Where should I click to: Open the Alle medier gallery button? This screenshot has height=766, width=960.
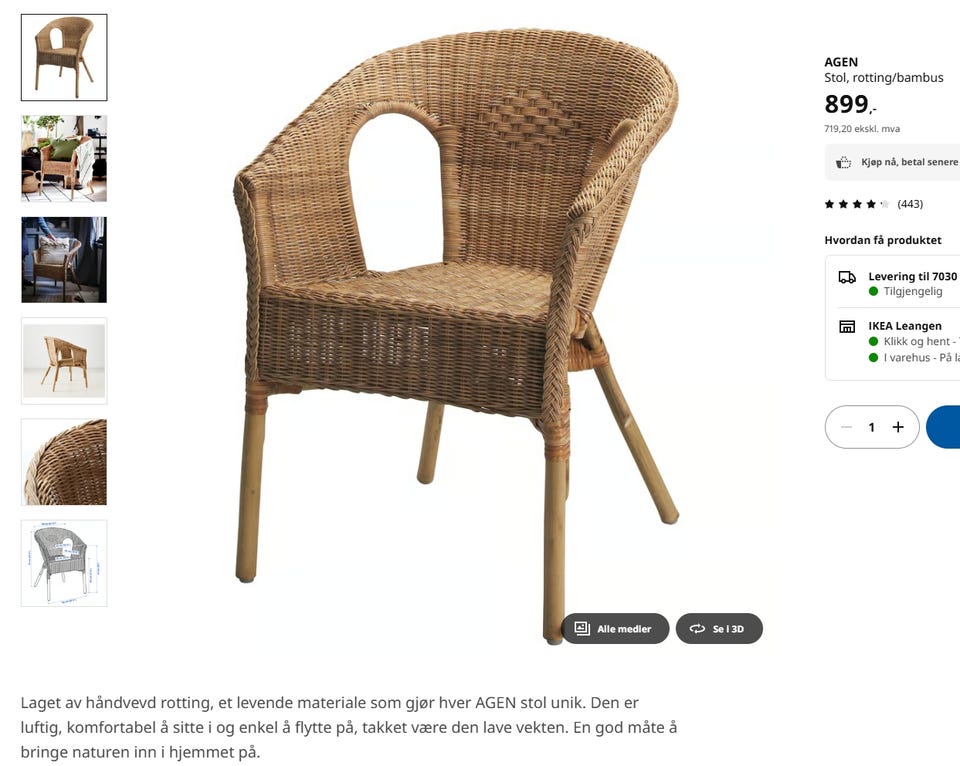click(615, 628)
